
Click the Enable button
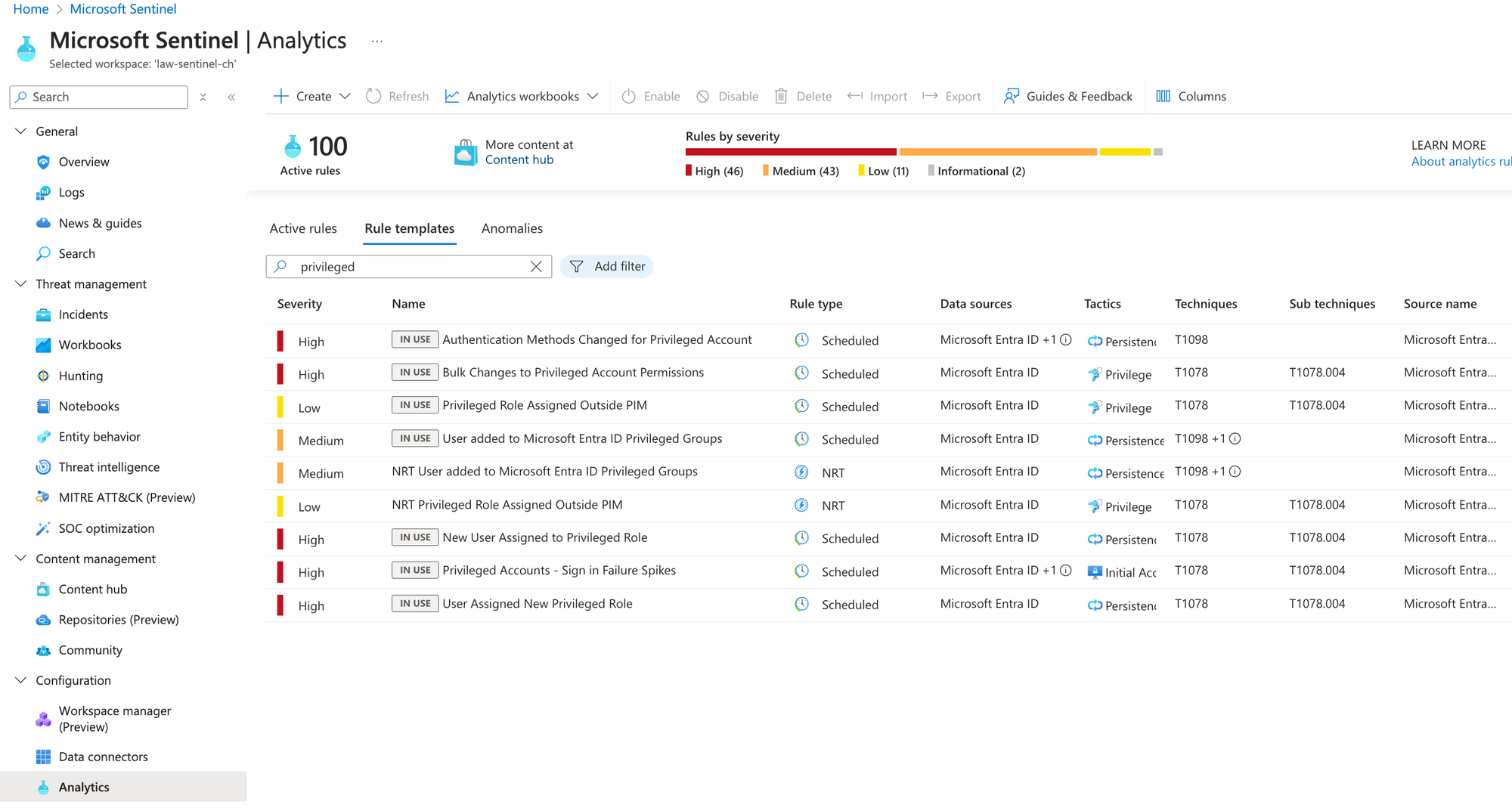coord(651,96)
